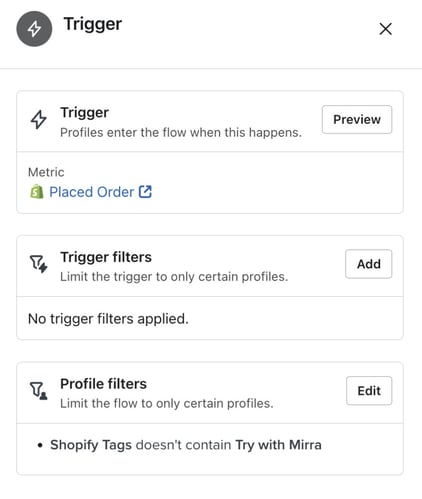422x499 pixels.
Task: Click the funnel with lightning Trigger filters icon
Action: pos(39,264)
